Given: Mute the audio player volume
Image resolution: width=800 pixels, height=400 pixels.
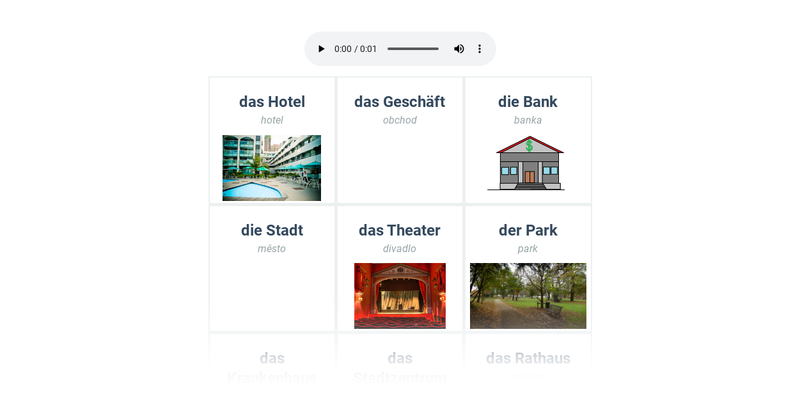Looking at the screenshot, I should 459,49.
